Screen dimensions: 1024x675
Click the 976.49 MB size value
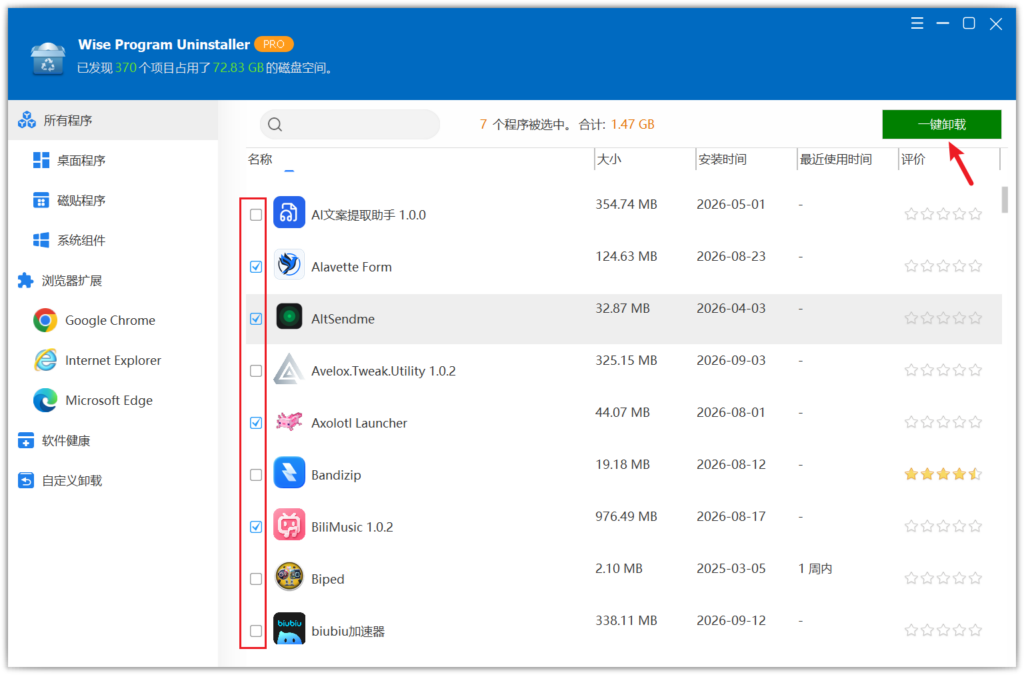click(626, 516)
